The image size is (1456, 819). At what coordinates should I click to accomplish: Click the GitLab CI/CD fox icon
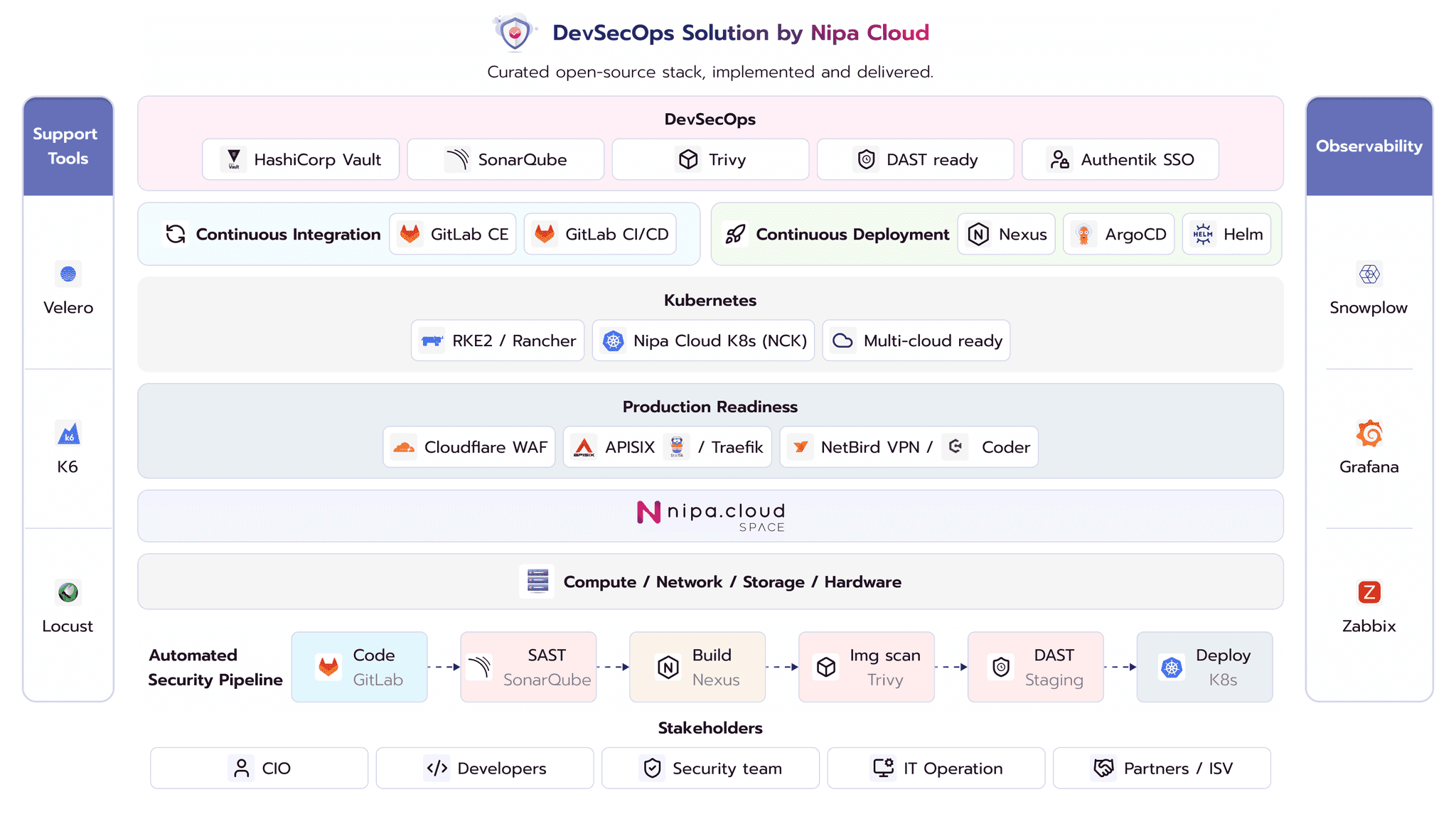545,234
